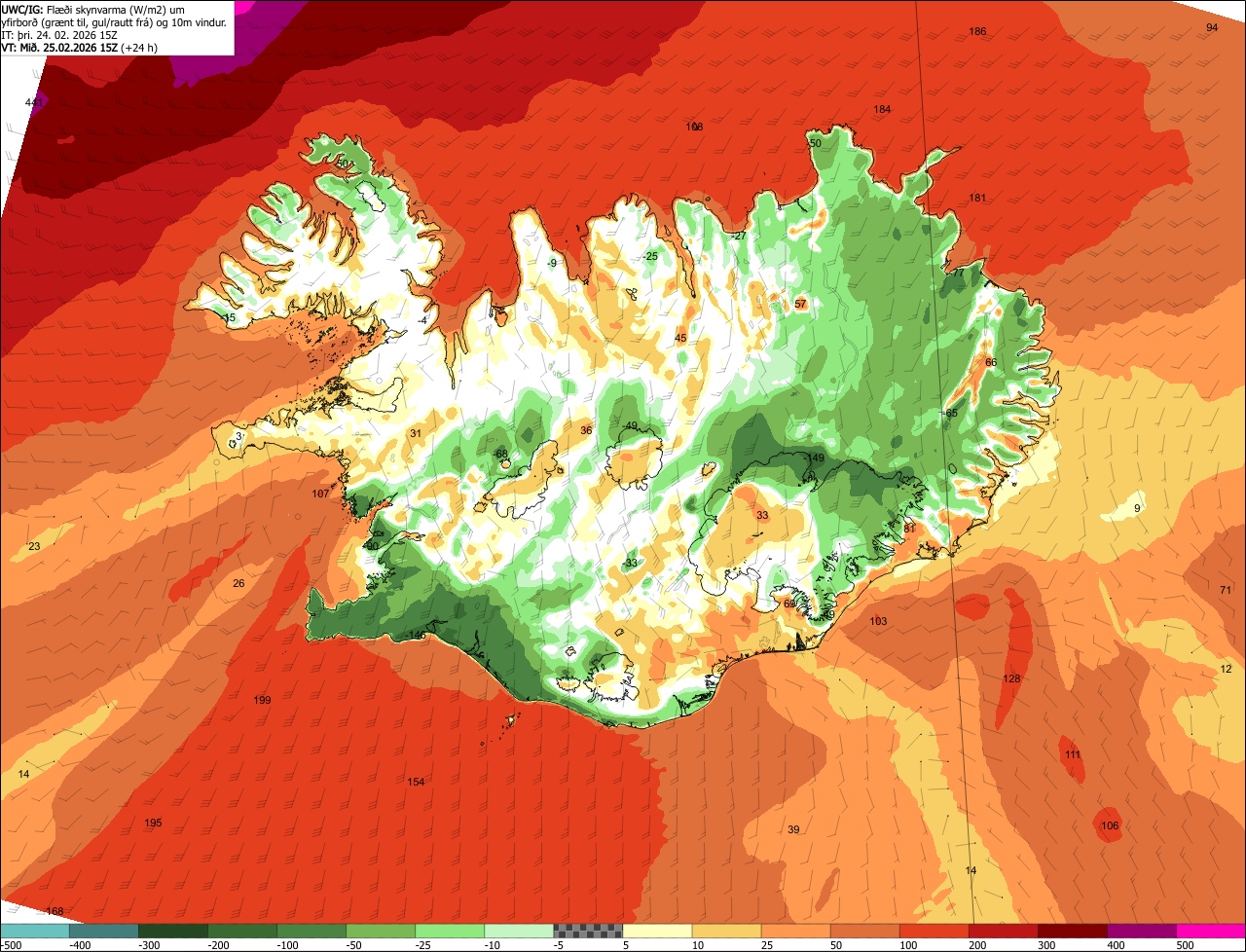
Task: Click the map value '441'
Action: [34, 102]
